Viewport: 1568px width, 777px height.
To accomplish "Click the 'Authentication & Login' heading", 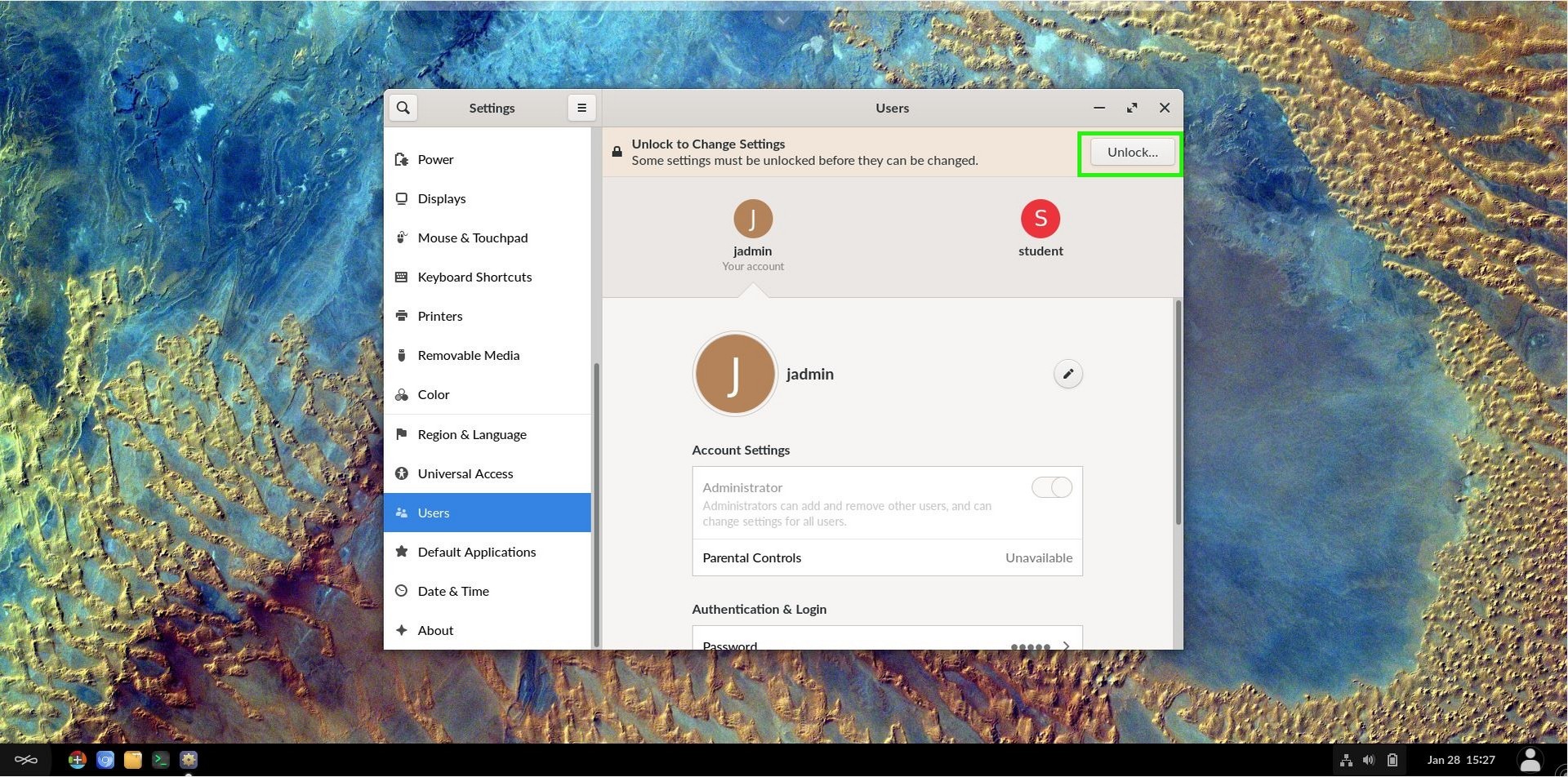I will 759,609.
